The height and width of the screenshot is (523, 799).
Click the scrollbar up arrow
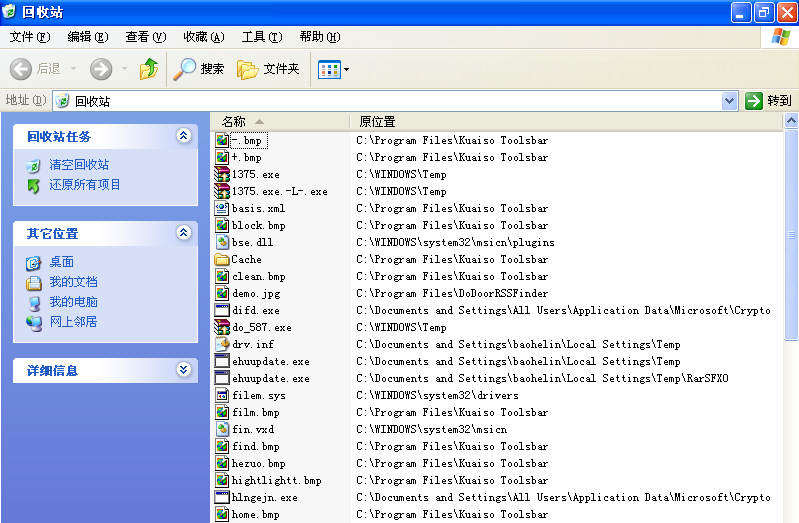pyautogui.click(x=791, y=120)
